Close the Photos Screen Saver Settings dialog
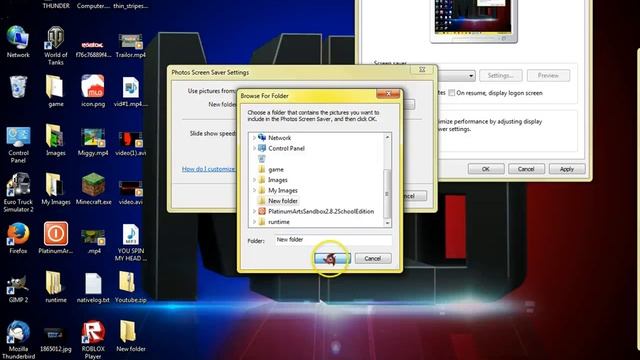640x360 pixels. pos(422,70)
